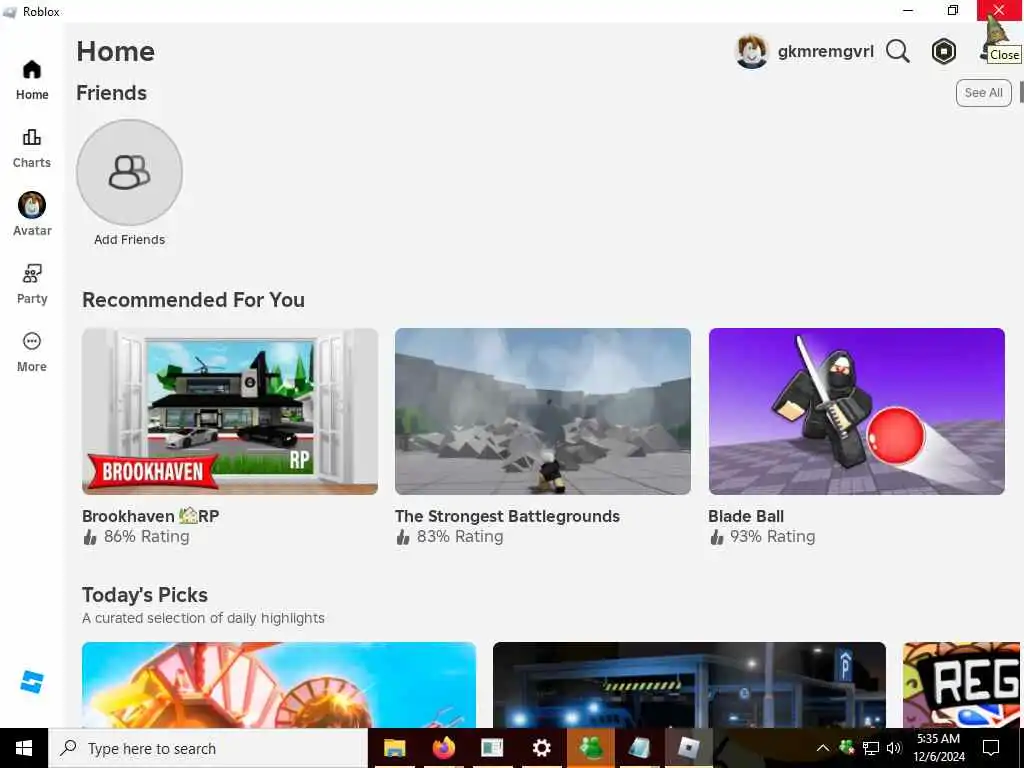This screenshot has width=1024, height=768.
Task: Click the Add Friends circle button
Action: click(129, 172)
